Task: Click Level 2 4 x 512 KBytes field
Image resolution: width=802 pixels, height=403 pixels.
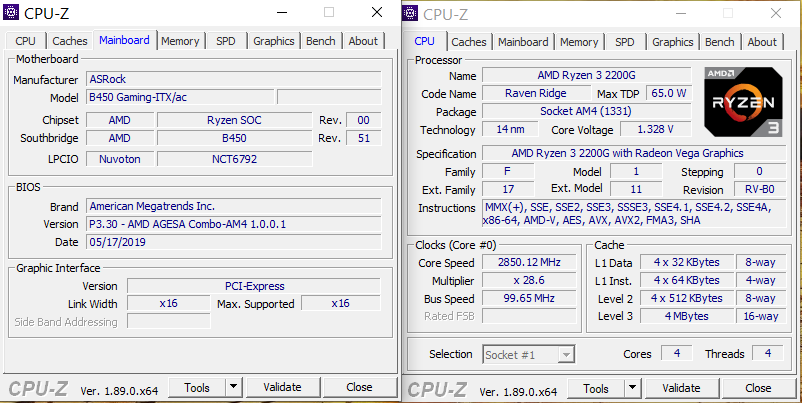Action: [x=686, y=298]
